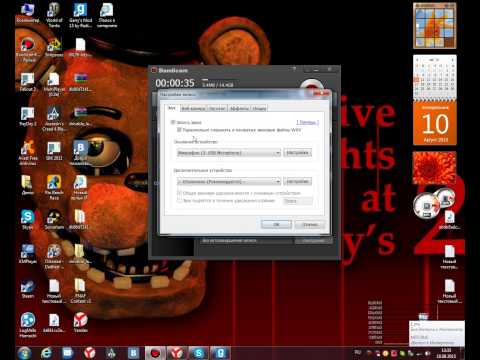Open Skype from the taskbar

click(x=198, y=353)
